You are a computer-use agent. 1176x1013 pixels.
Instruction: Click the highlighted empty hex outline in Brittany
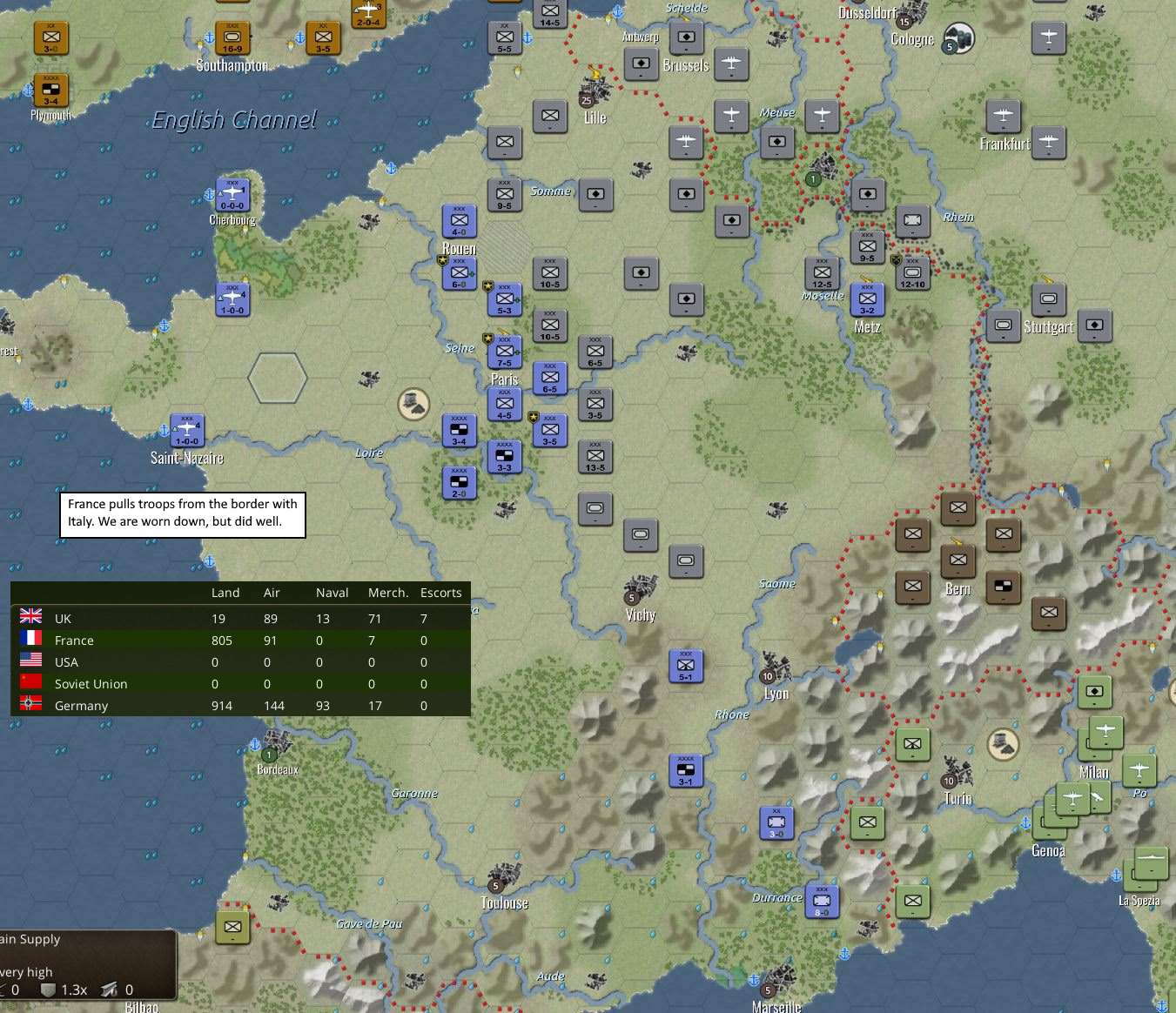point(278,378)
